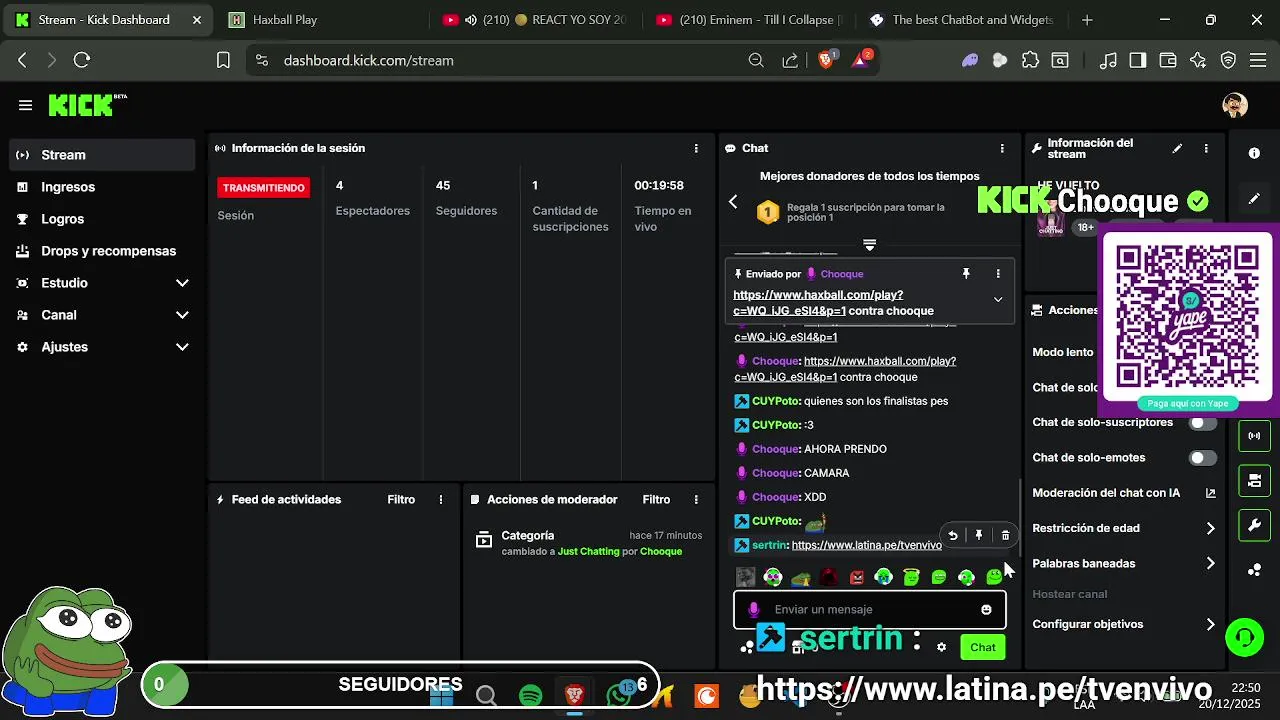Edit stream info with the pencil icon
This screenshot has width=1280, height=720.
(1177, 148)
